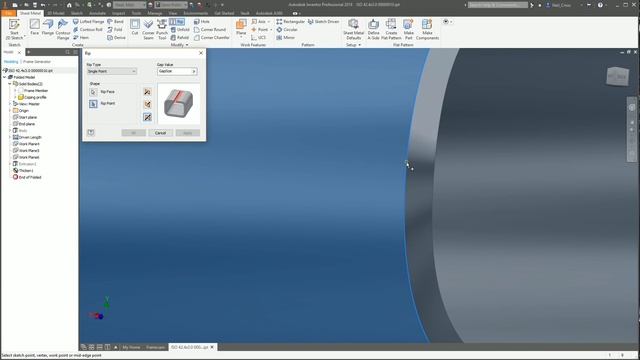This screenshot has height=360, width=640.
Task: Select the first rip side option icon
Action: click(147, 92)
